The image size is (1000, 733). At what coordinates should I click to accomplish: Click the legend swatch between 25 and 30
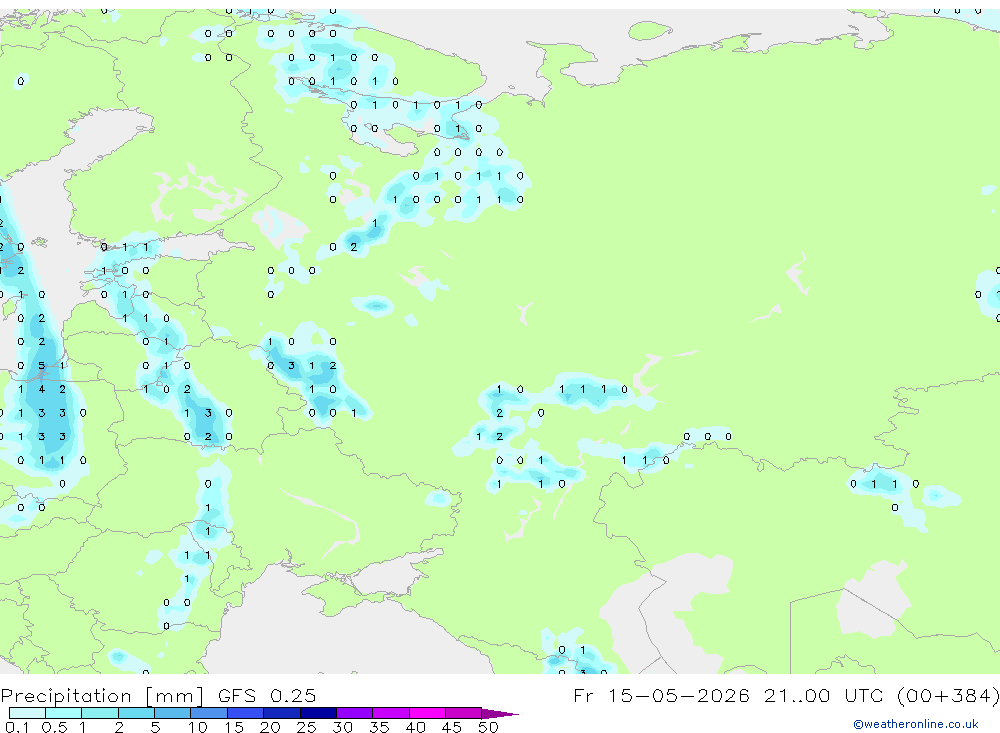click(318, 713)
